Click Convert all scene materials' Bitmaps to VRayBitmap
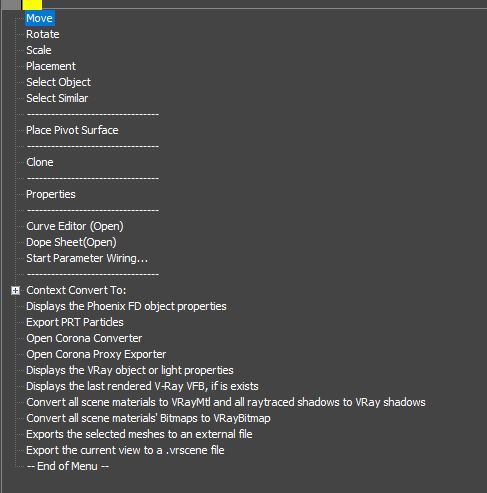 click(148, 418)
